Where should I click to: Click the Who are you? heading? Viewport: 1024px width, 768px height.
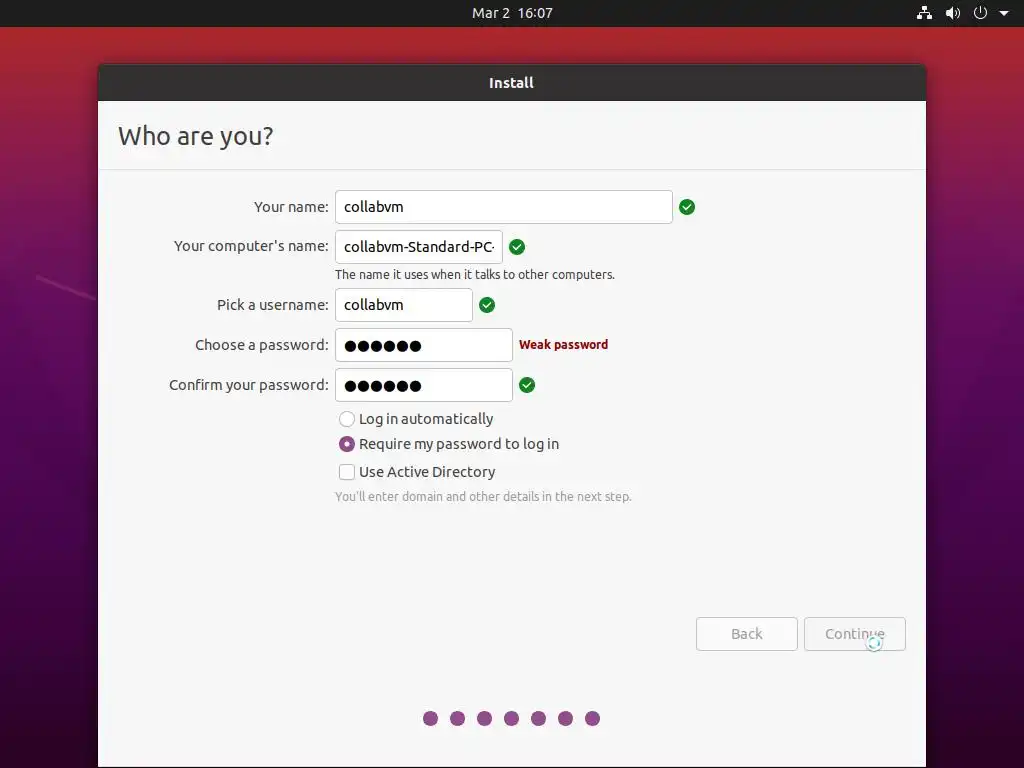(195, 136)
